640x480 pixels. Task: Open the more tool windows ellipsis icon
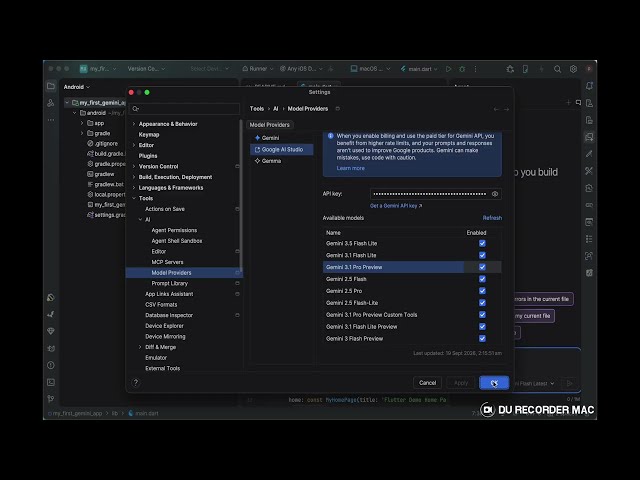(51, 120)
